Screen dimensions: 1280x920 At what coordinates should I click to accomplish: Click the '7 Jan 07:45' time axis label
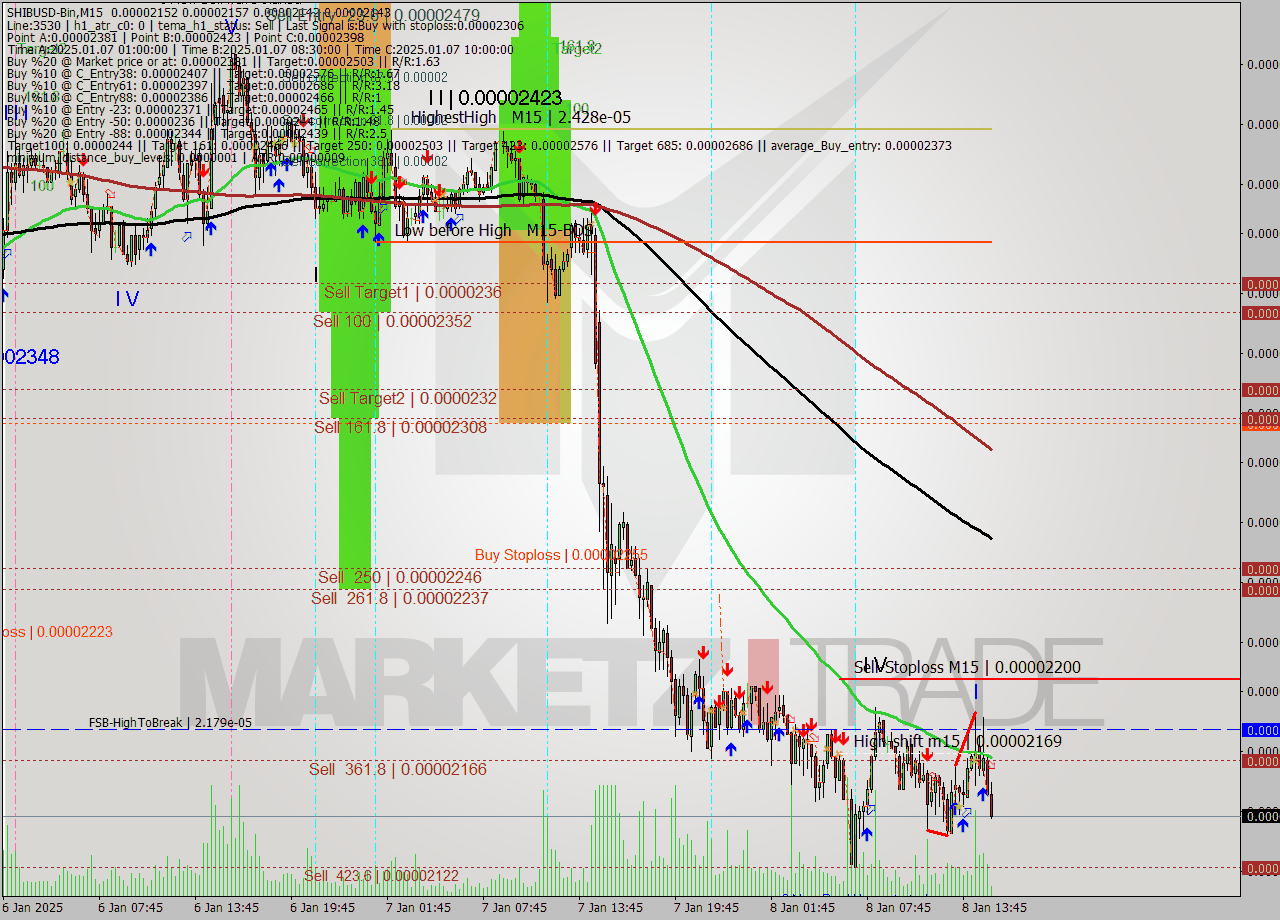coord(514,908)
